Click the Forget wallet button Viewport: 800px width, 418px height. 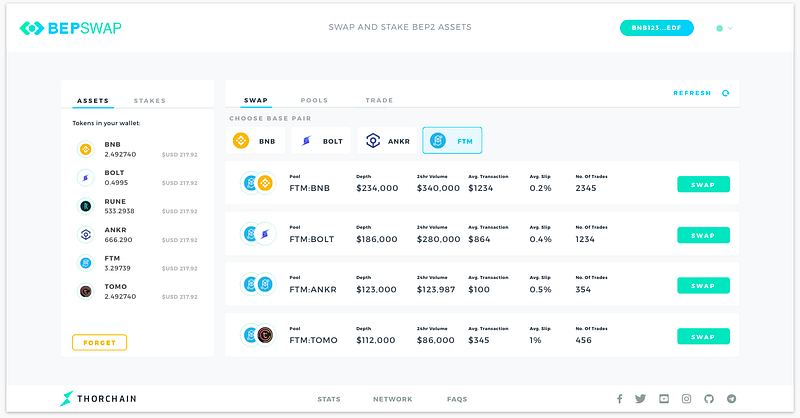point(99,342)
